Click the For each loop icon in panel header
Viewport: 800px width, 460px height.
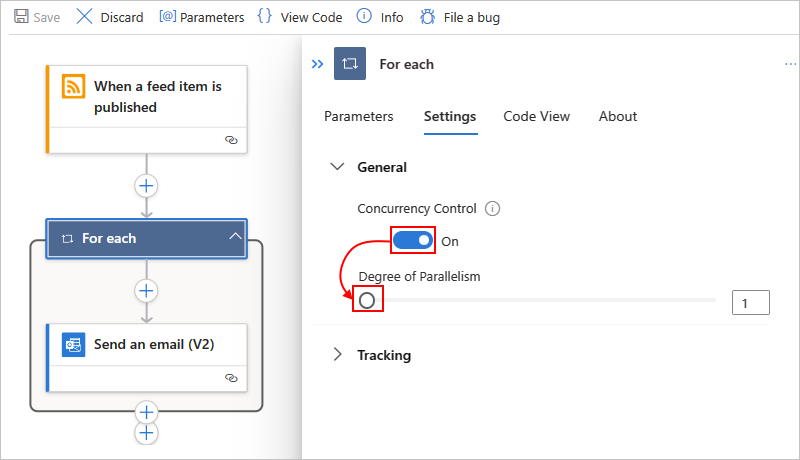click(350, 64)
